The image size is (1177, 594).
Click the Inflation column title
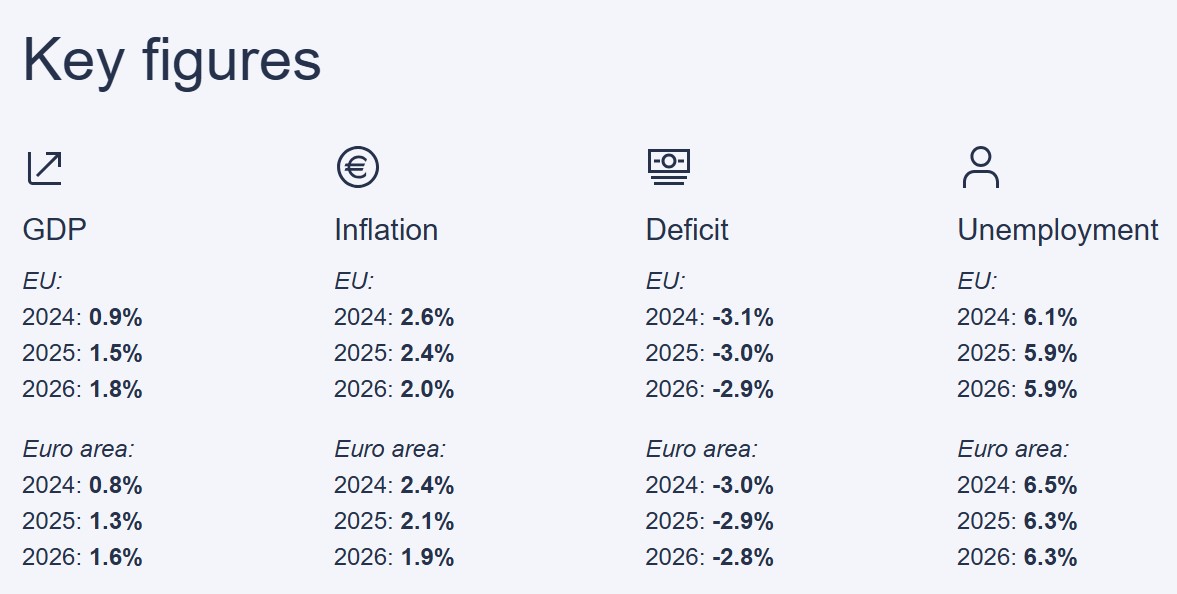click(386, 230)
